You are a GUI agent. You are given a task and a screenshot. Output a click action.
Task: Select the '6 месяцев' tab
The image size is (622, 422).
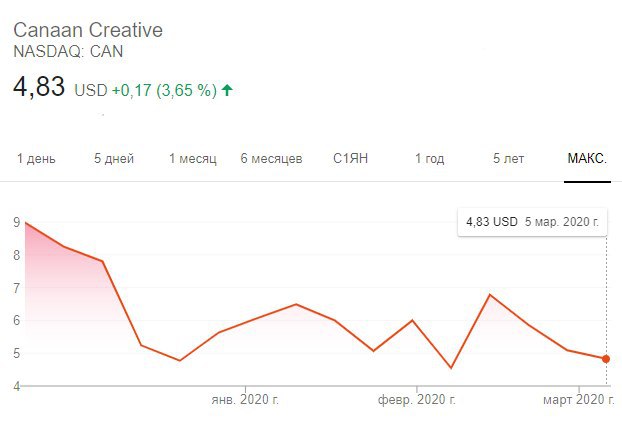pyautogui.click(x=271, y=160)
